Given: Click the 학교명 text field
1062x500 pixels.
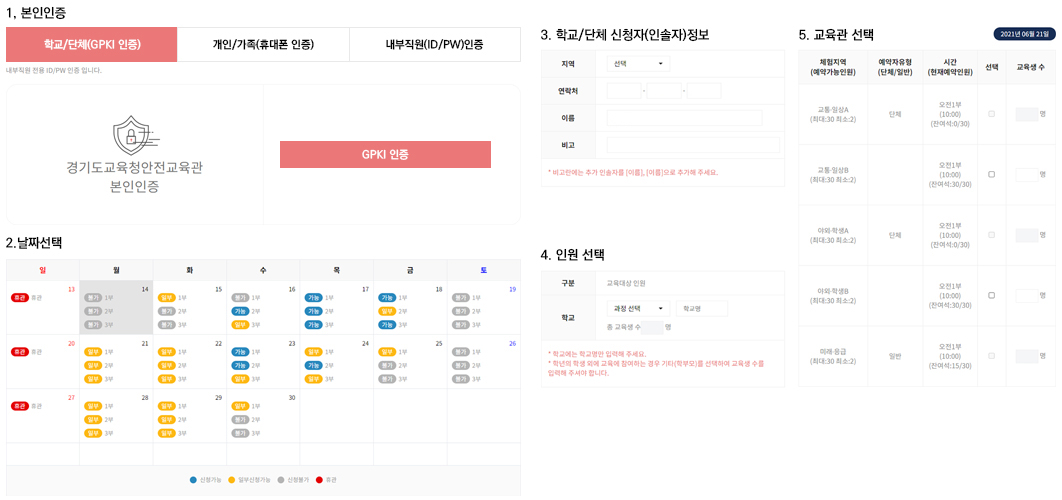Looking at the screenshot, I should click(702, 309).
